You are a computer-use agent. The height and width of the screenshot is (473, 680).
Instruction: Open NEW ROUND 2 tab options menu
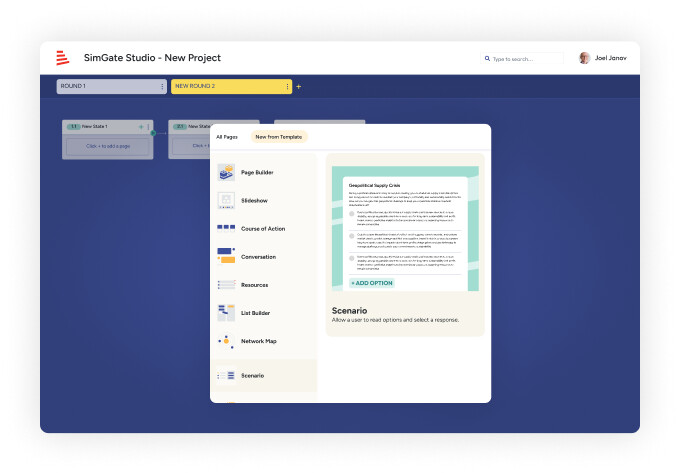287,87
